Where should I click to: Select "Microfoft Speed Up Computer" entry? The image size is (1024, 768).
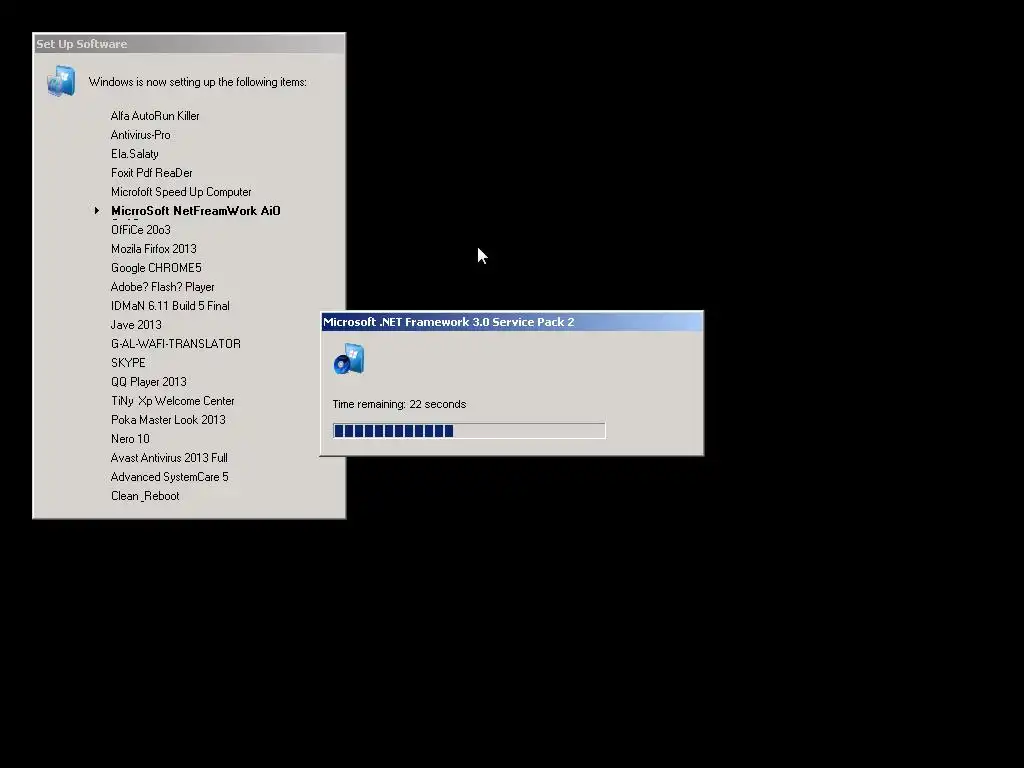[x=181, y=191]
